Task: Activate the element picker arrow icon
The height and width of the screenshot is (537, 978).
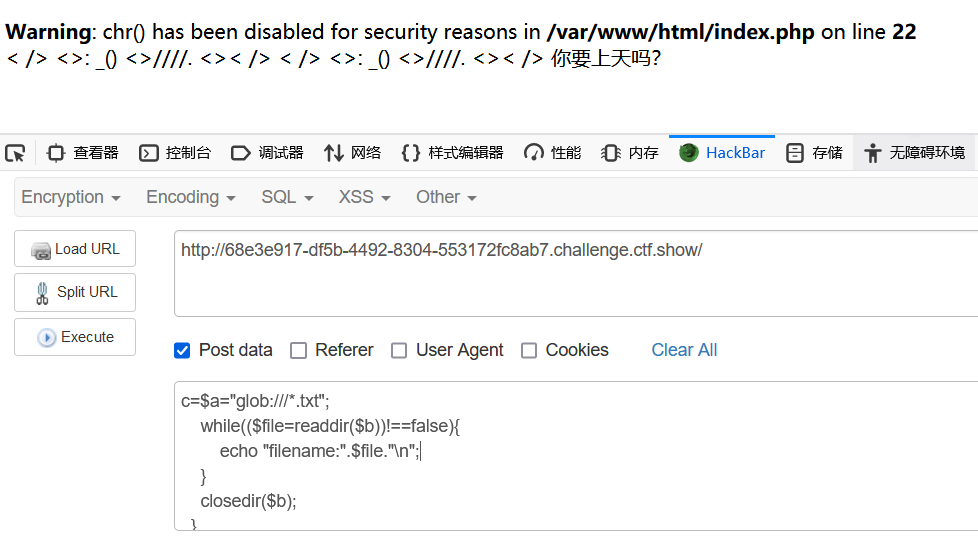Action: (x=15, y=153)
